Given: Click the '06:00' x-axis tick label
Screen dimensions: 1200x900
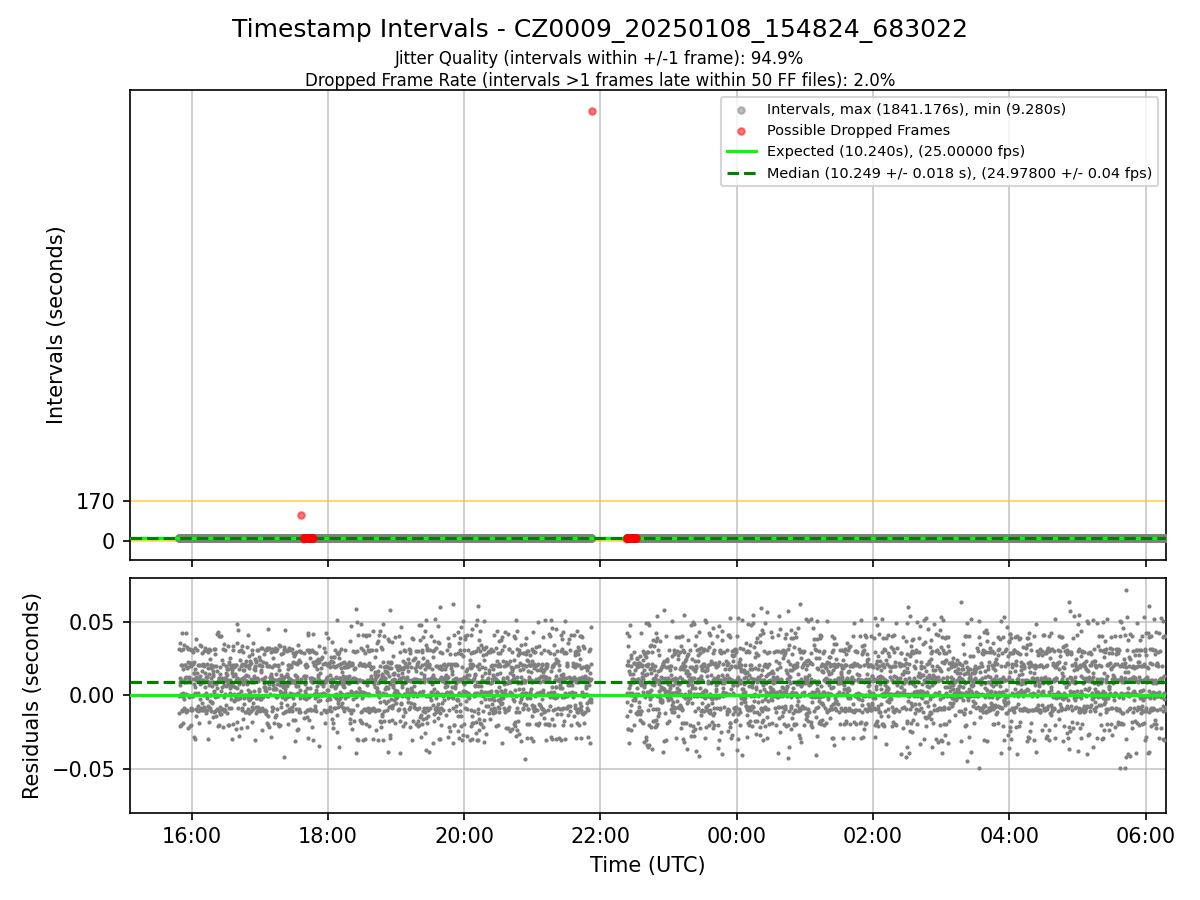Looking at the screenshot, I should point(1145,834).
